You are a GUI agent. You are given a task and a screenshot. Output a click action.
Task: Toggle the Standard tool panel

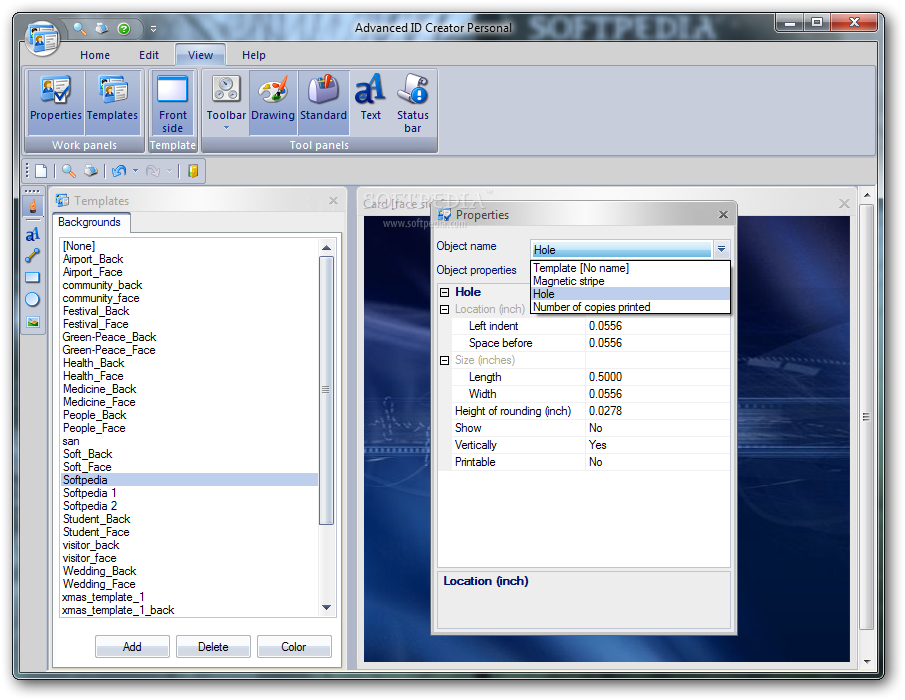(x=323, y=103)
